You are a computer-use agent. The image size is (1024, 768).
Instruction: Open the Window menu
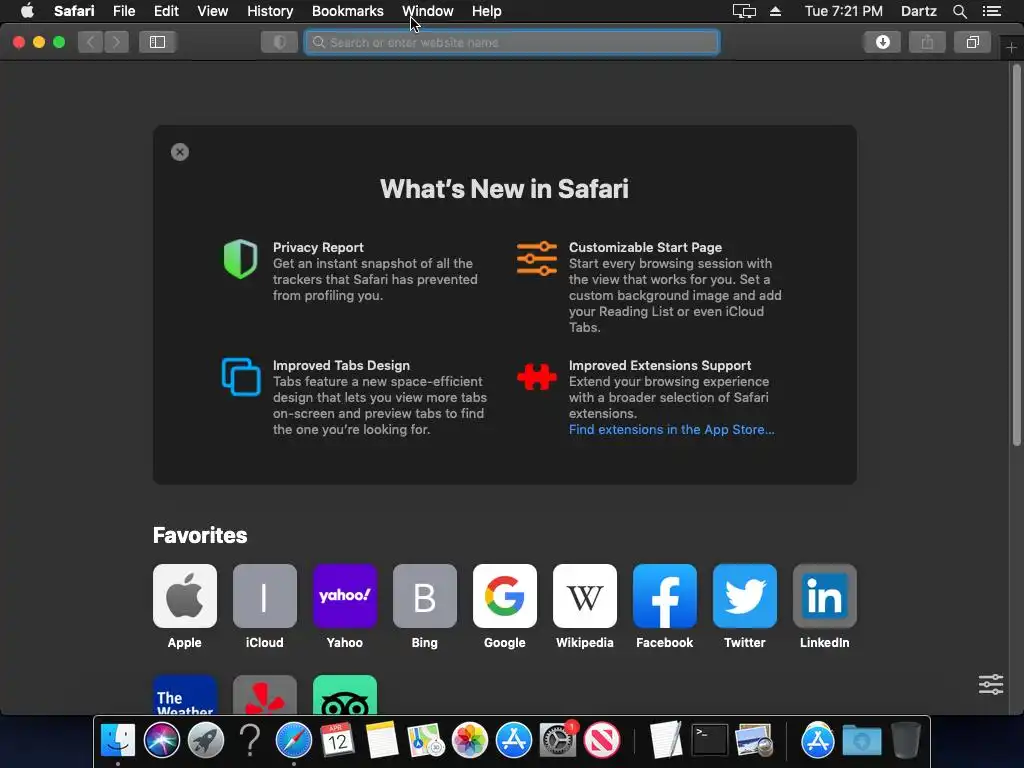click(428, 11)
